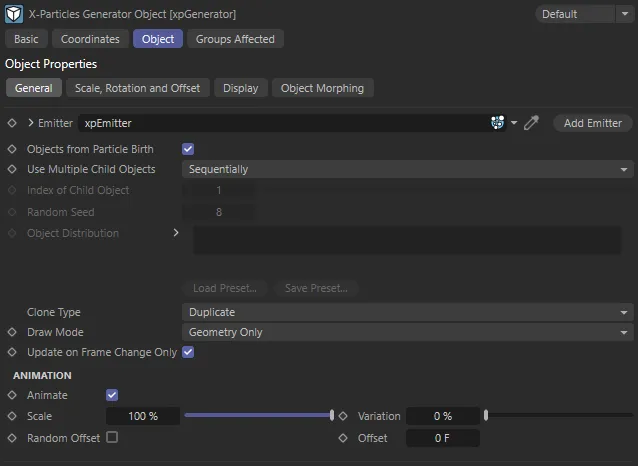Image resolution: width=638 pixels, height=466 pixels.
Task: Open the Clone Type dropdown
Action: pyautogui.click(x=408, y=312)
